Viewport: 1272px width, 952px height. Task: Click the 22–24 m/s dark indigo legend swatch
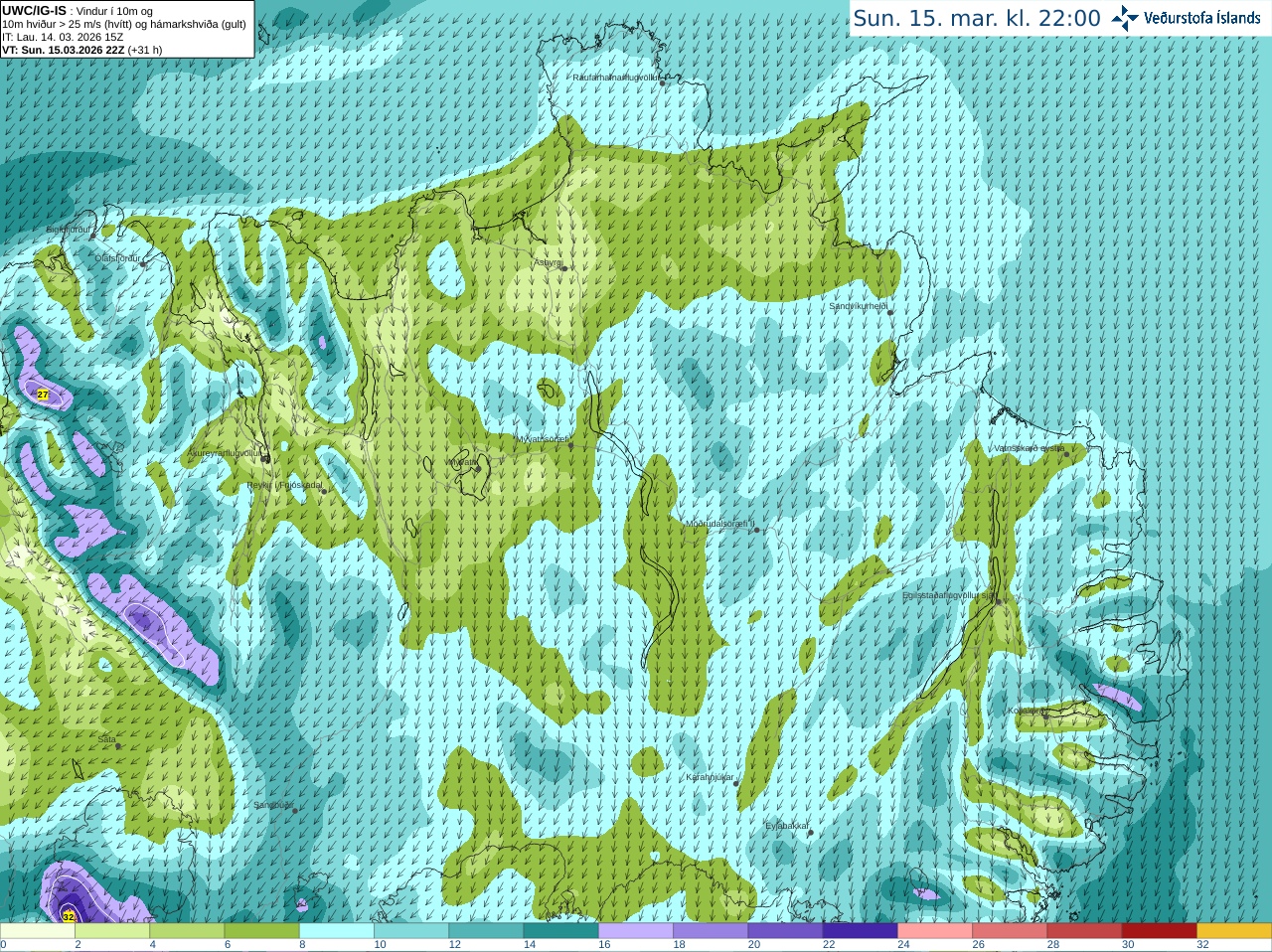tap(861, 931)
